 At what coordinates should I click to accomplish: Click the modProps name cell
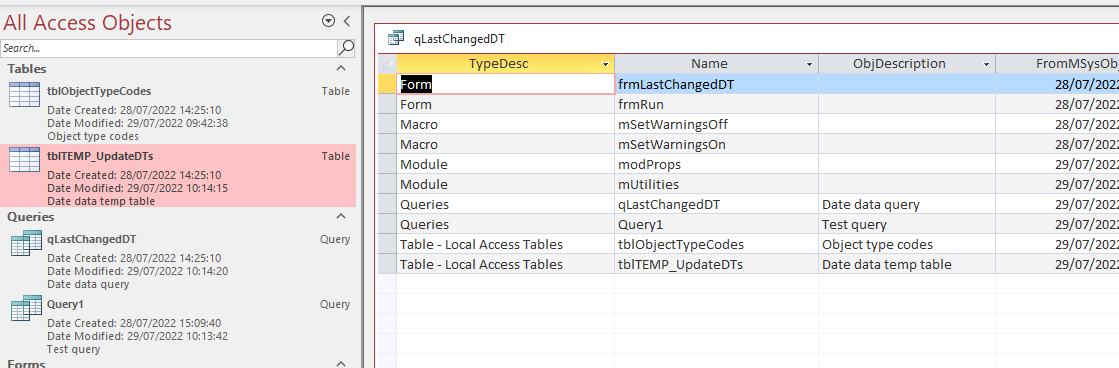pos(716,164)
